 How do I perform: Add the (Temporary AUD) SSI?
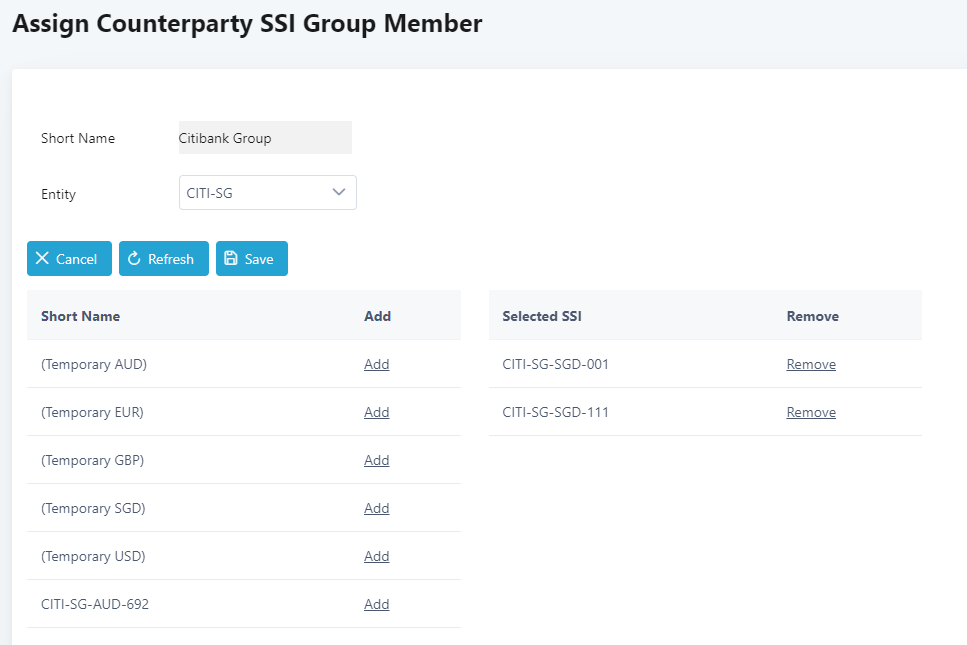tap(376, 365)
